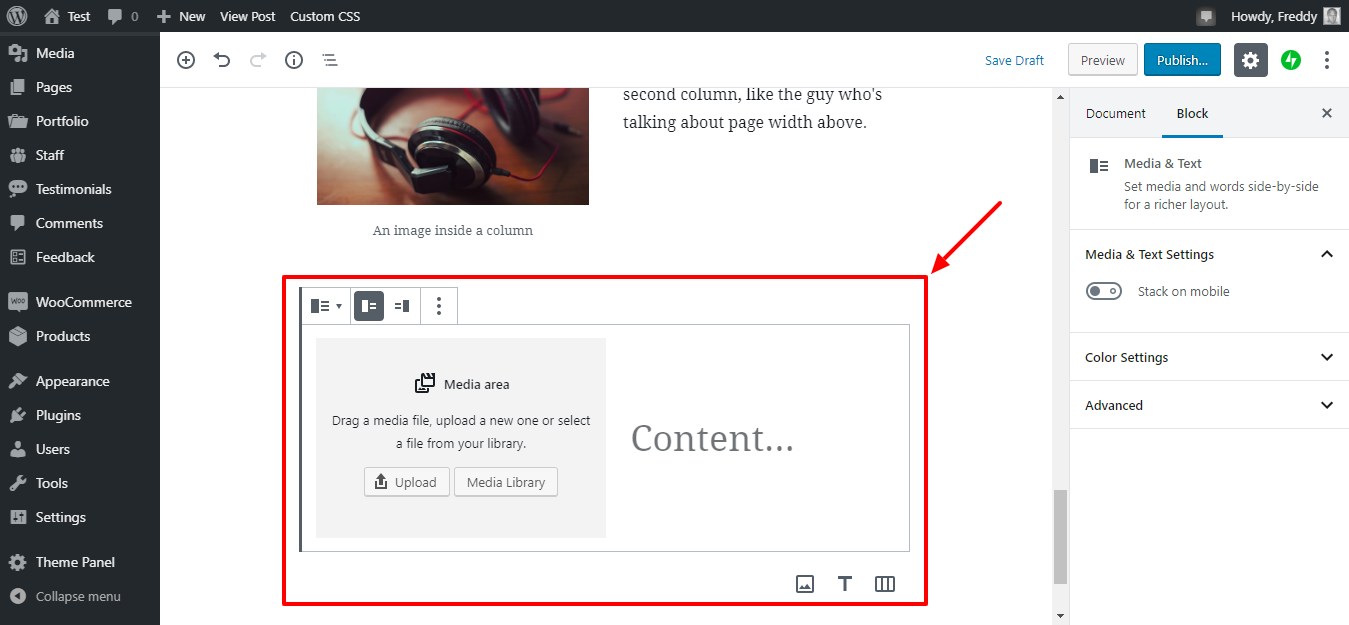The width and height of the screenshot is (1349, 625).
Task: Select show media on right alignment
Action: click(x=402, y=306)
